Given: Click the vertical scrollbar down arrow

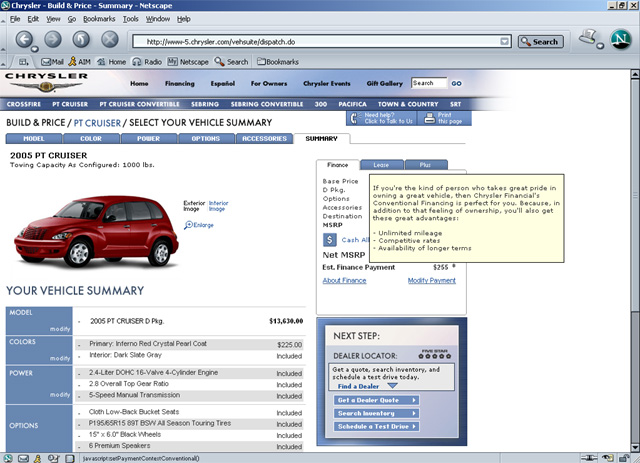Looking at the screenshot, I should click(635, 447).
